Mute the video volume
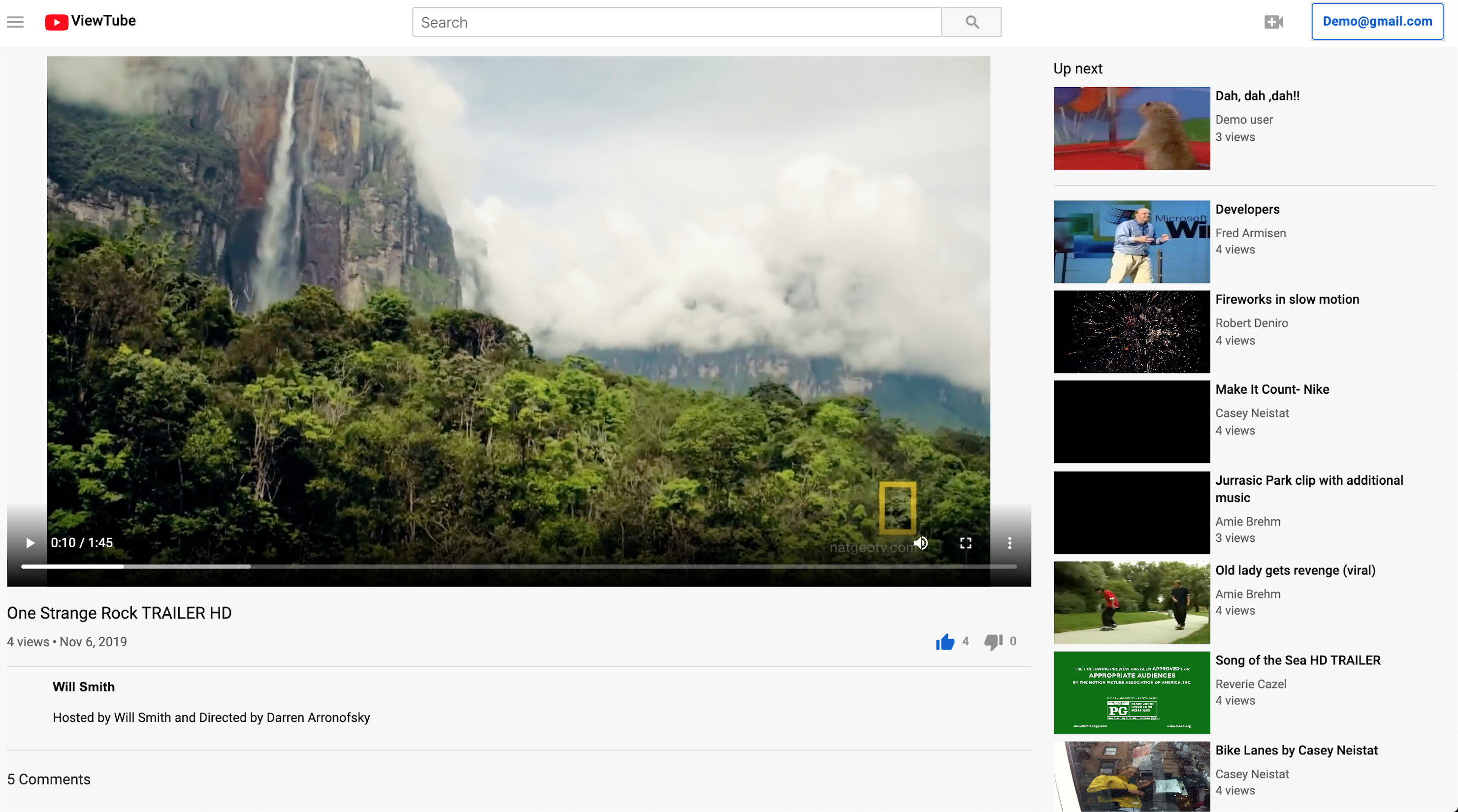The image size is (1458, 812). pyautogui.click(x=921, y=543)
